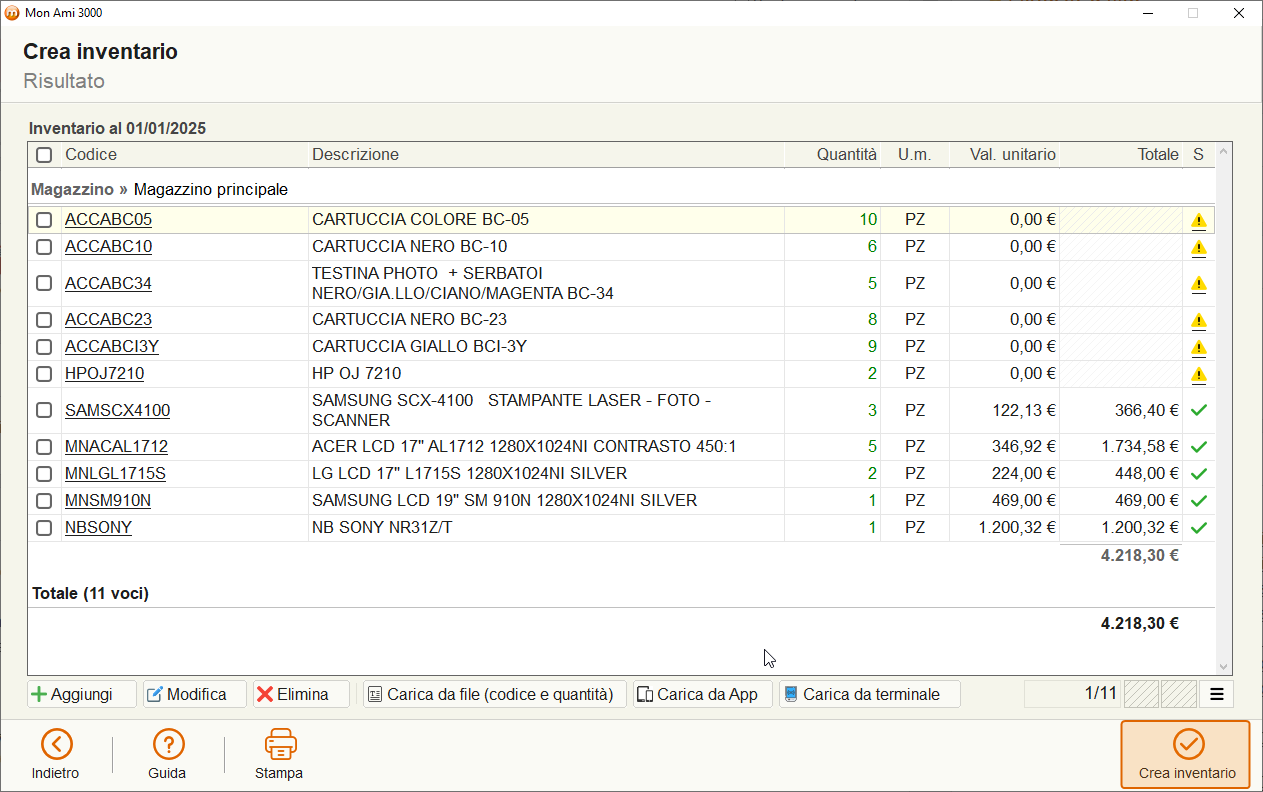The image size is (1263, 792).
Task: Open the NBSONY code link
Action: click(x=98, y=528)
